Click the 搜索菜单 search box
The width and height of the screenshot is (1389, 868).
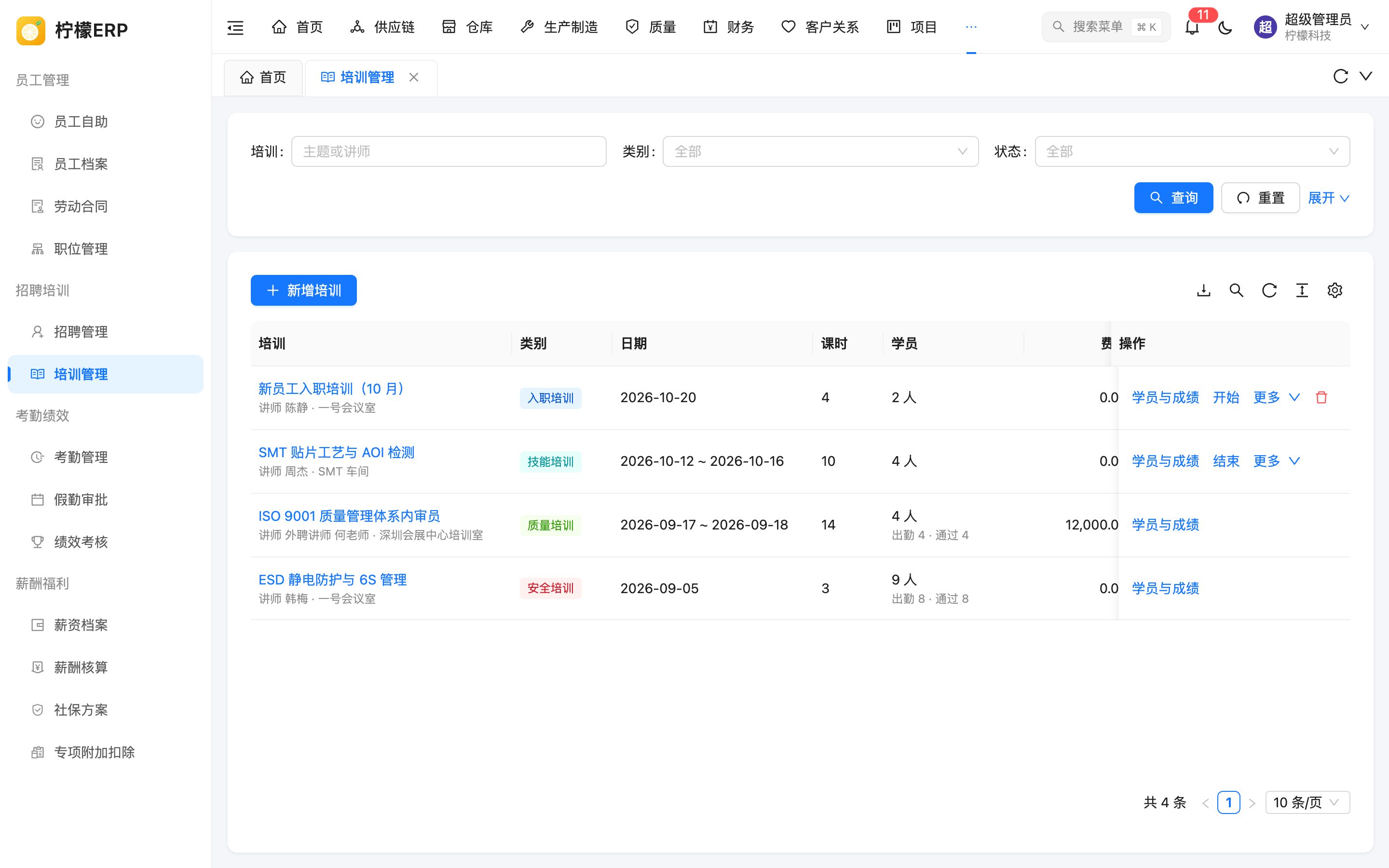coord(1105,27)
